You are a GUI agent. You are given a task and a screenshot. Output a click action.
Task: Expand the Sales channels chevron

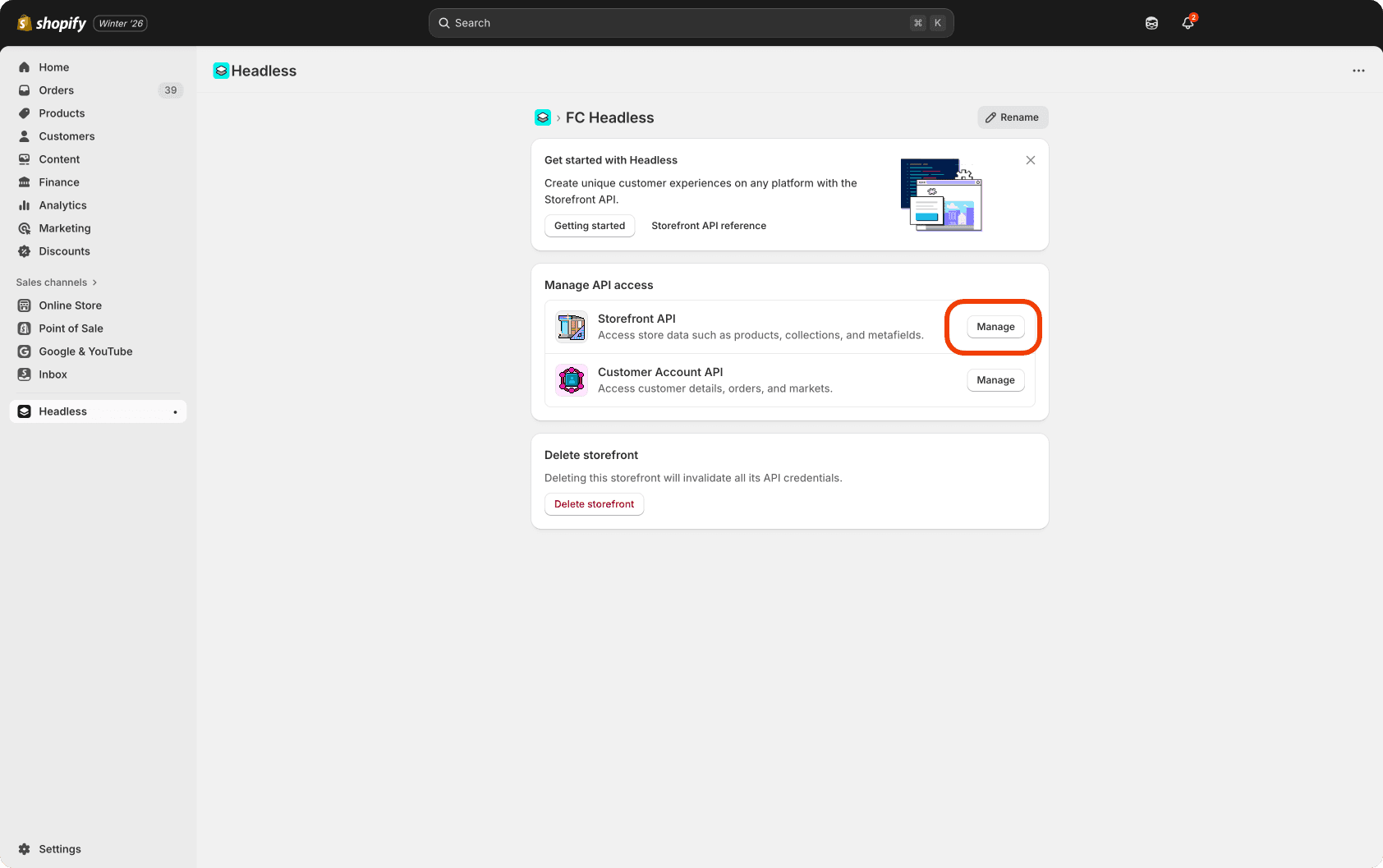click(x=95, y=282)
